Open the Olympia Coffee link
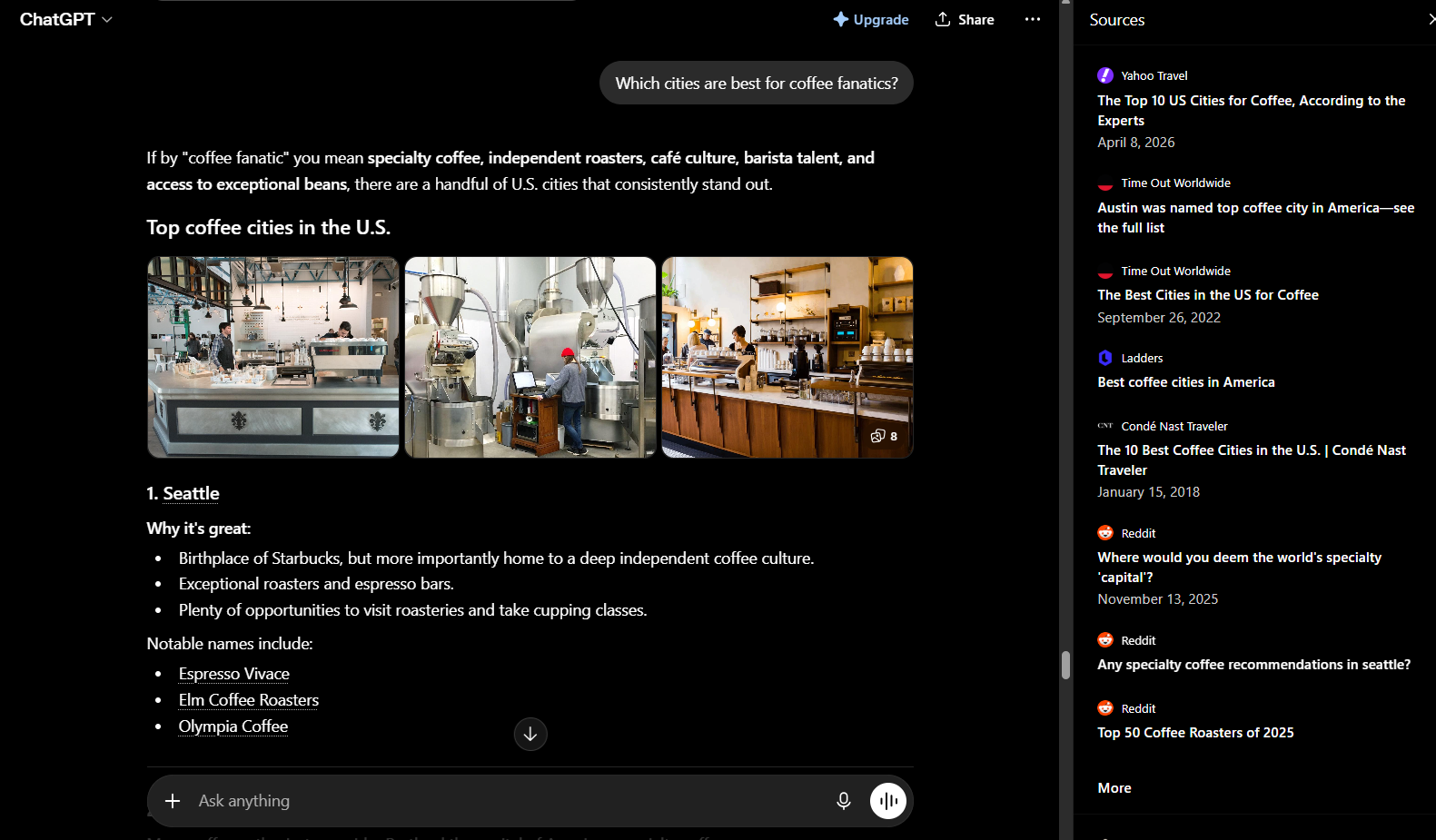1436x840 pixels. click(233, 726)
